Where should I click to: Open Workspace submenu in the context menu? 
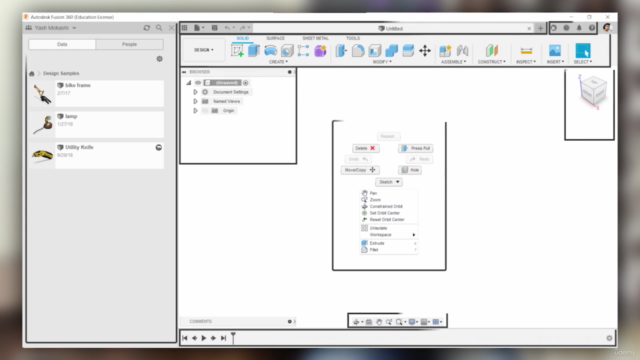coord(389,235)
